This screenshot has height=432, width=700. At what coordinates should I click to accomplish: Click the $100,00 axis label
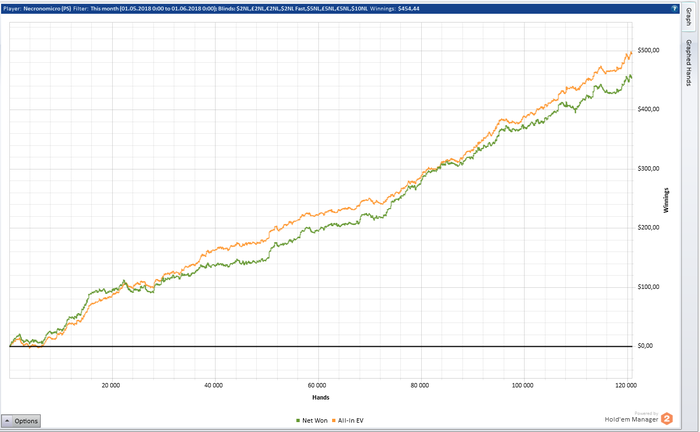pos(648,287)
